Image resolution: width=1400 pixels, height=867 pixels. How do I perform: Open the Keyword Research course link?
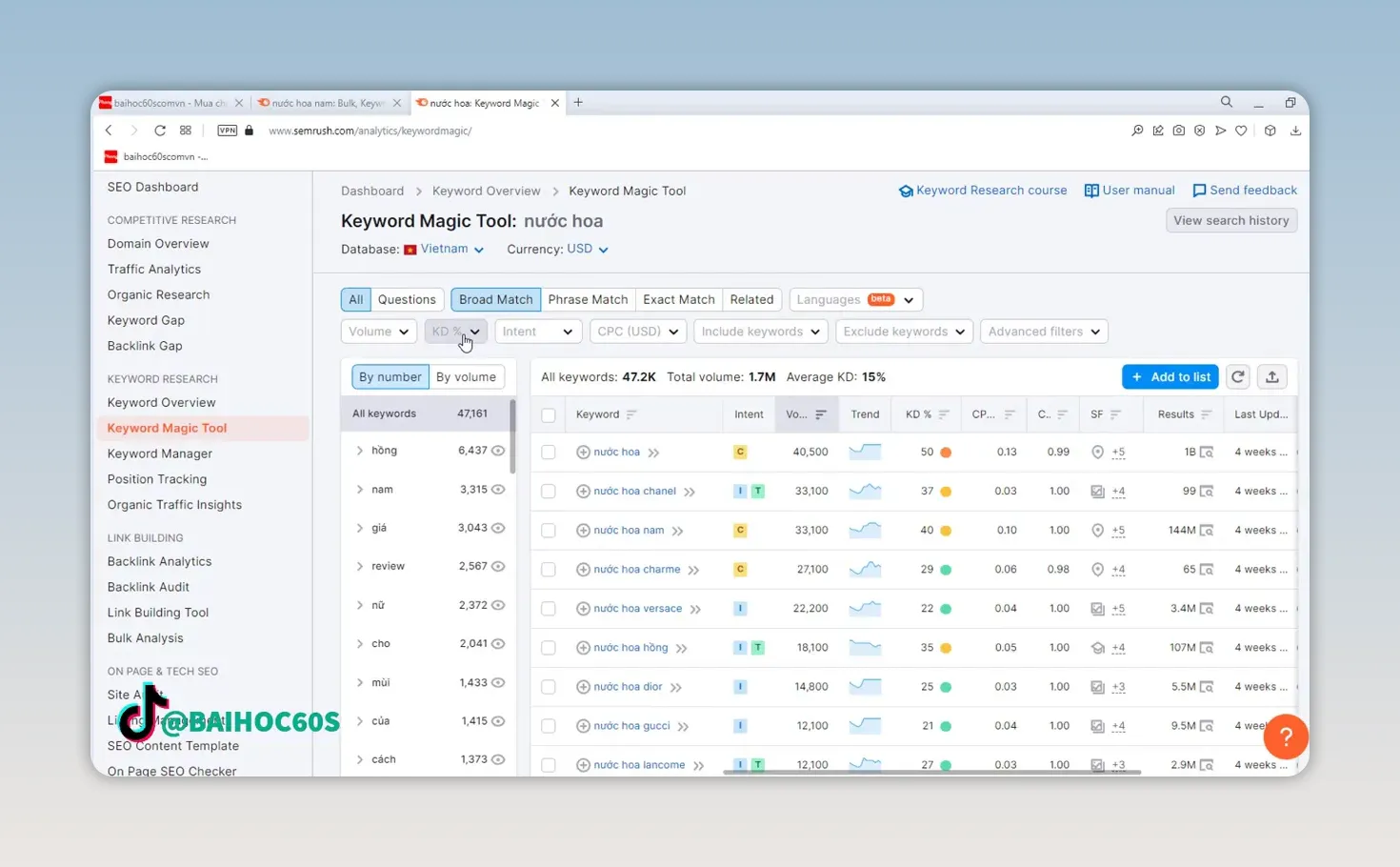983,191
